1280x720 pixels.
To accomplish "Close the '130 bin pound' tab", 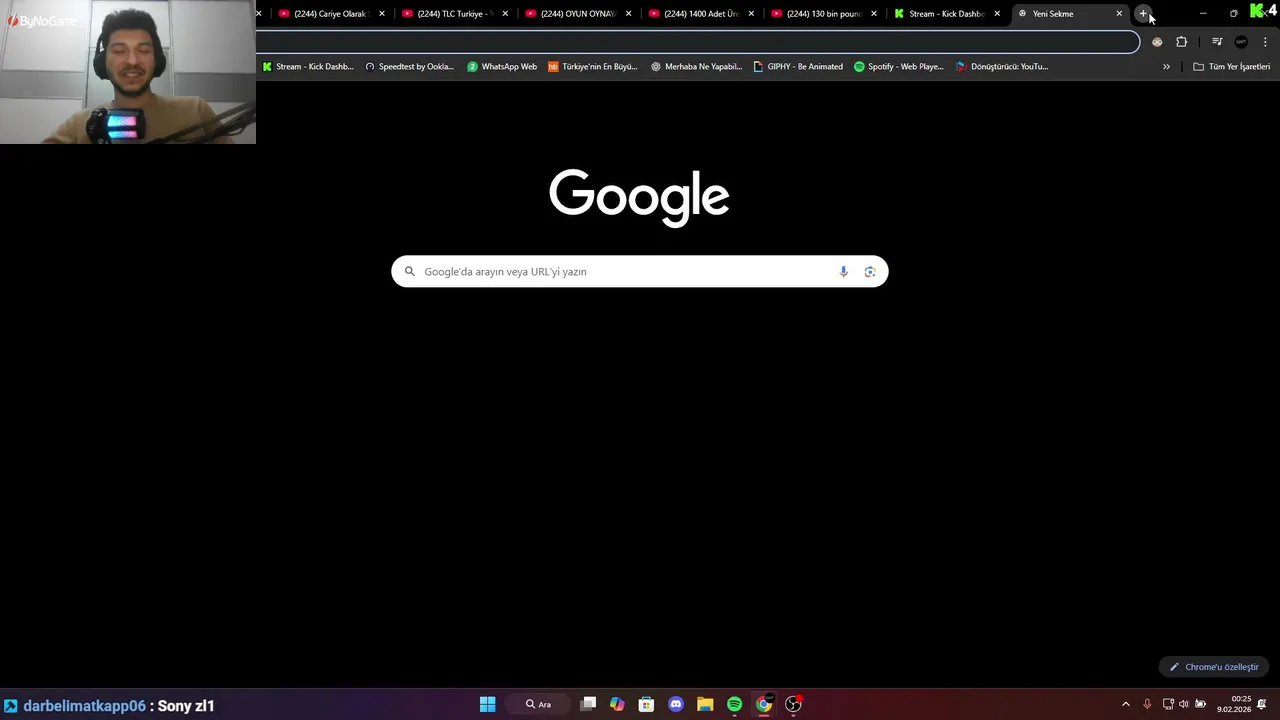I will click(874, 14).
